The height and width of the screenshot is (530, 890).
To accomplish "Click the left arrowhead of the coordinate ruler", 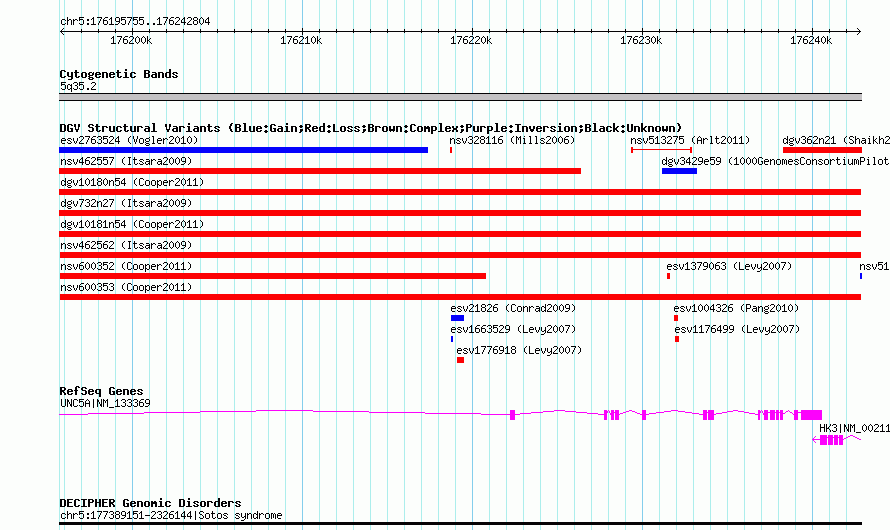I will coord(62,32).
